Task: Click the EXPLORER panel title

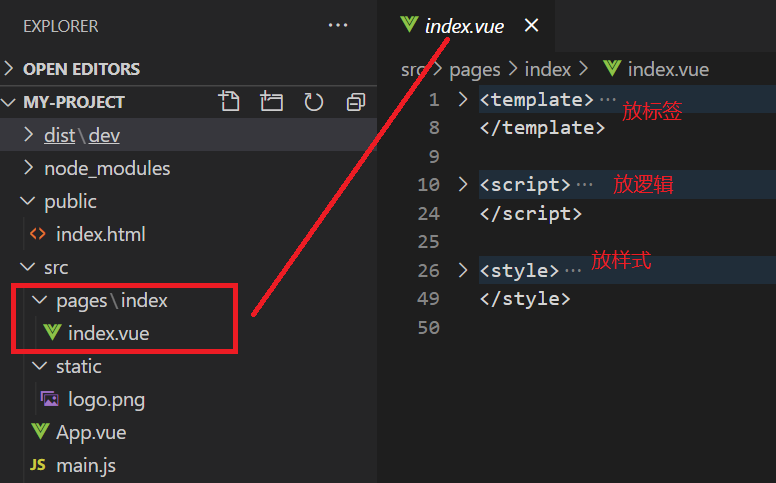Action: 60,26
